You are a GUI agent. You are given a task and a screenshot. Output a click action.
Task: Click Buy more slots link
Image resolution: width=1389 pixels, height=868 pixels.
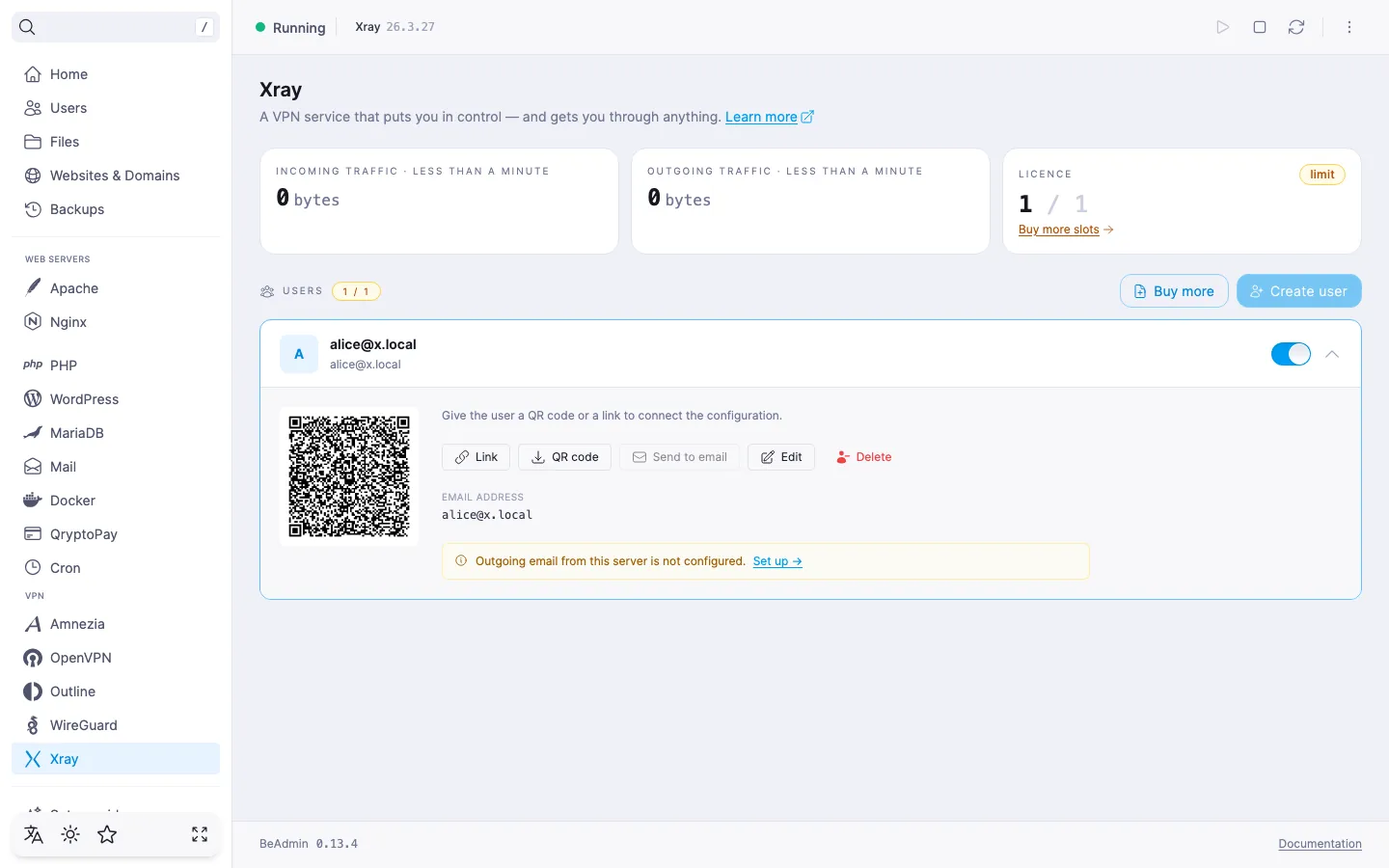click(1066, 230)
